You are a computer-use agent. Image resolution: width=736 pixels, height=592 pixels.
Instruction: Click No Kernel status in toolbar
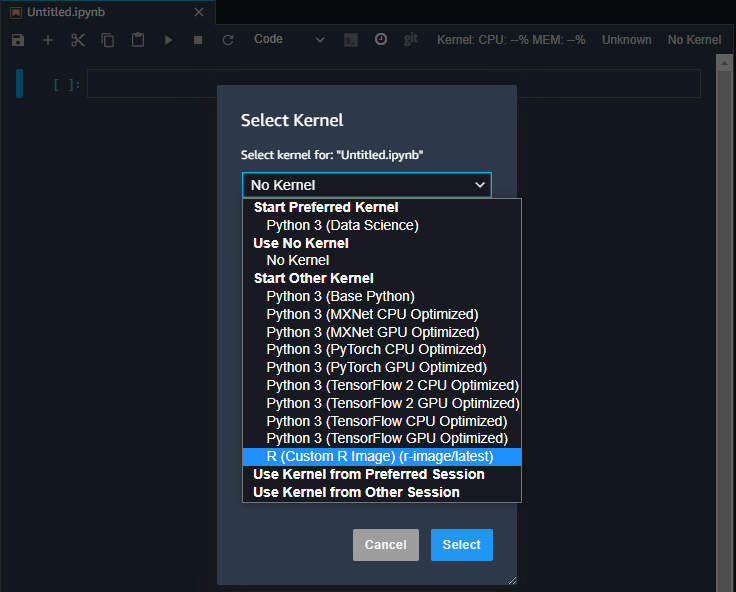click(694, 40)
